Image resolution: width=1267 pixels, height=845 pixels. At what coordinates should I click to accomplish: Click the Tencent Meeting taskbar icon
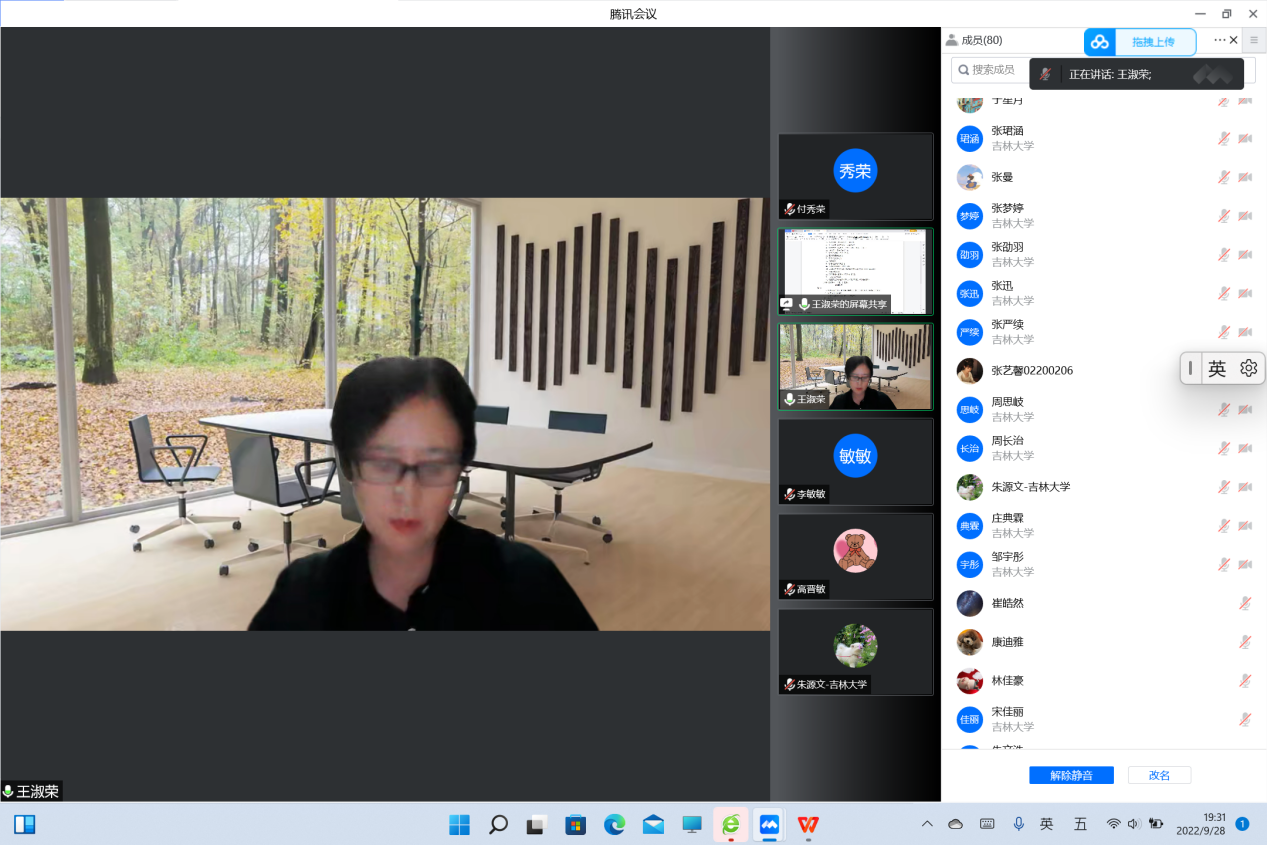coord(768,824)
